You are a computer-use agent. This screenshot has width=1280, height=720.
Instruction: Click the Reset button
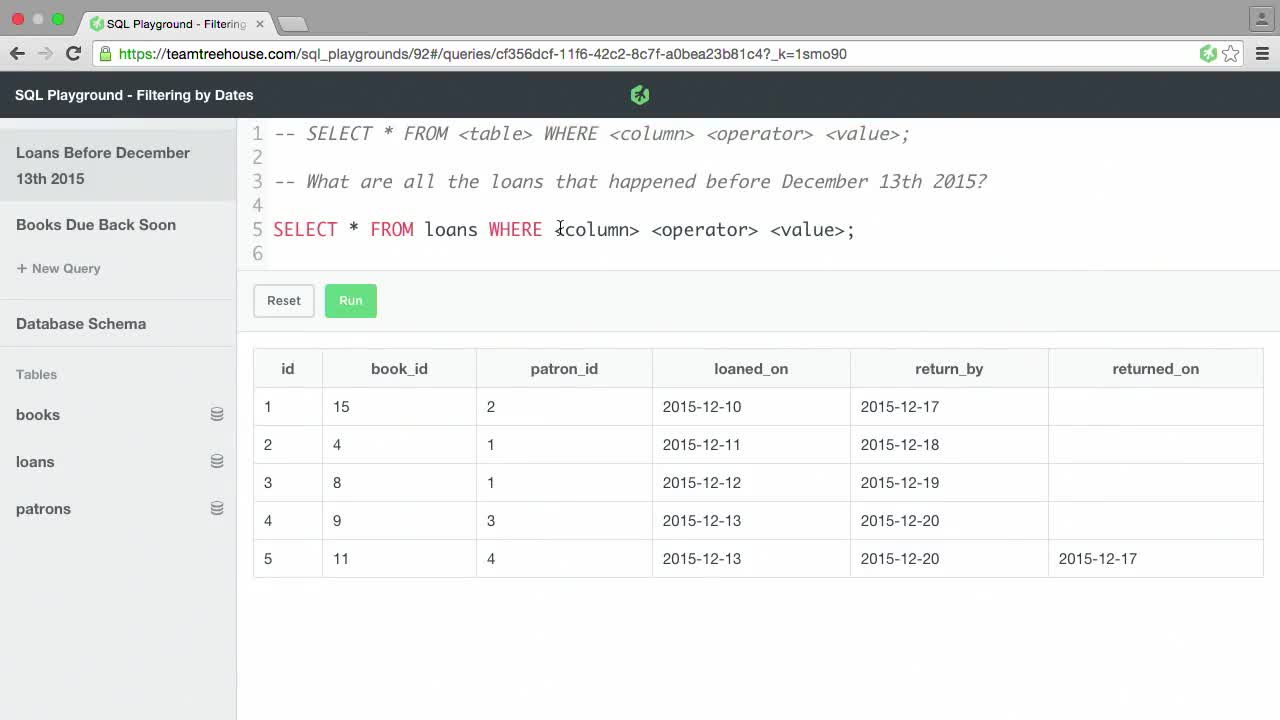283,300
